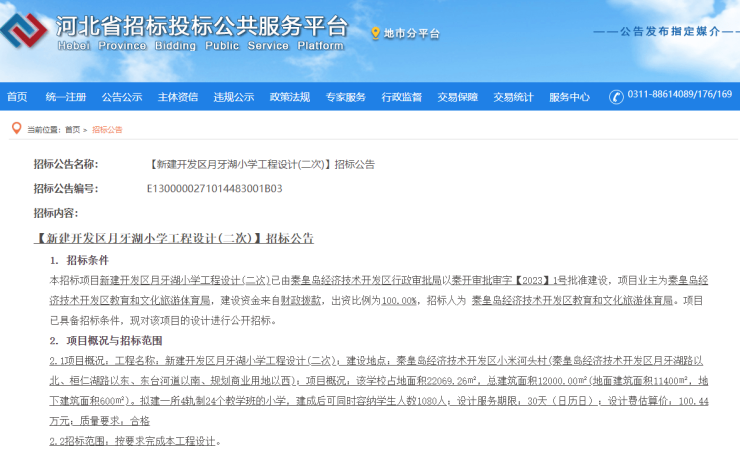Image resolution: width=740 pixels, height=451 pixels.
Task: Click the platform title 河北省招标投标公共服务平台
Action: point(202,26)
